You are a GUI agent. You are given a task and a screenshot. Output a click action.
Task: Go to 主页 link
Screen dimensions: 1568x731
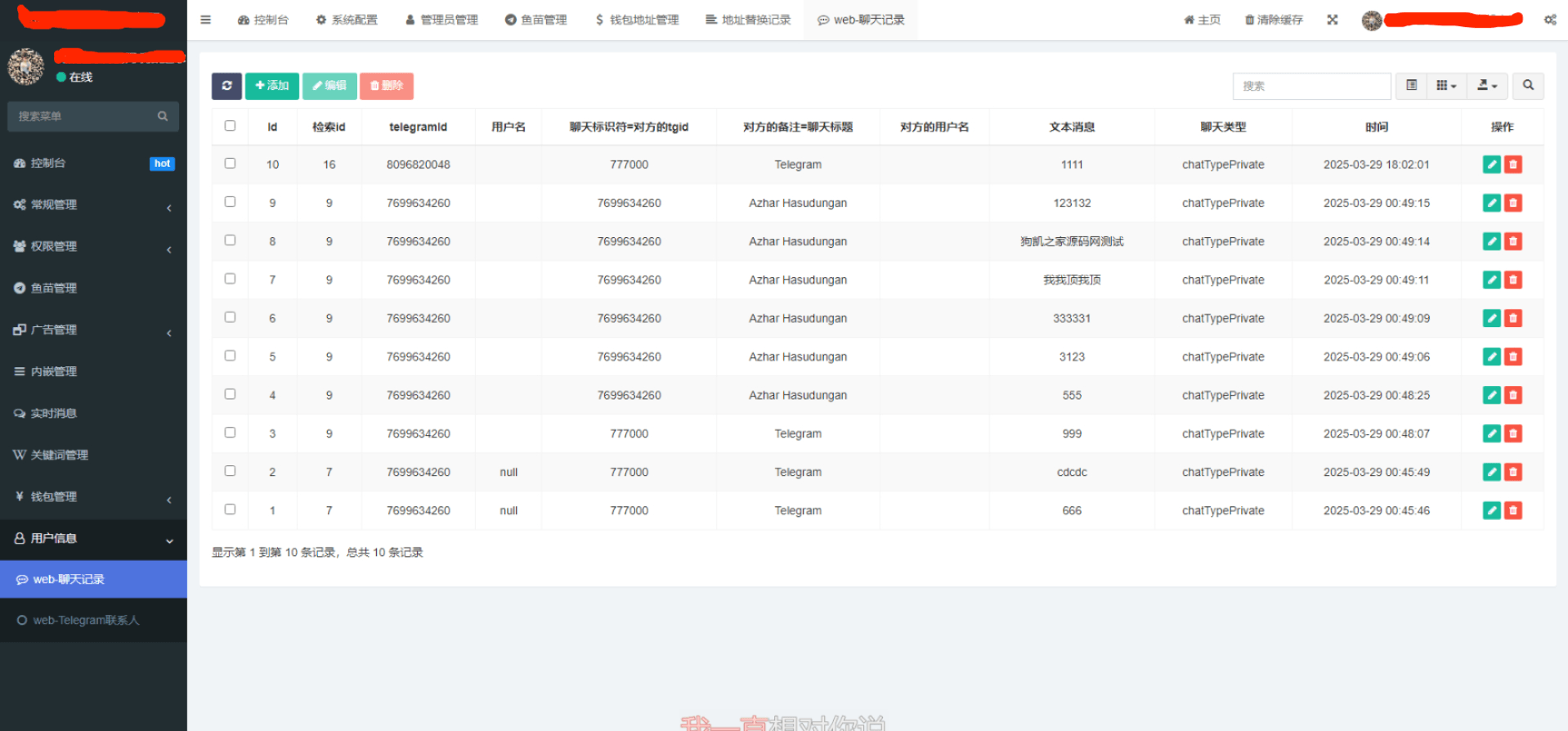click(1202, 20)
